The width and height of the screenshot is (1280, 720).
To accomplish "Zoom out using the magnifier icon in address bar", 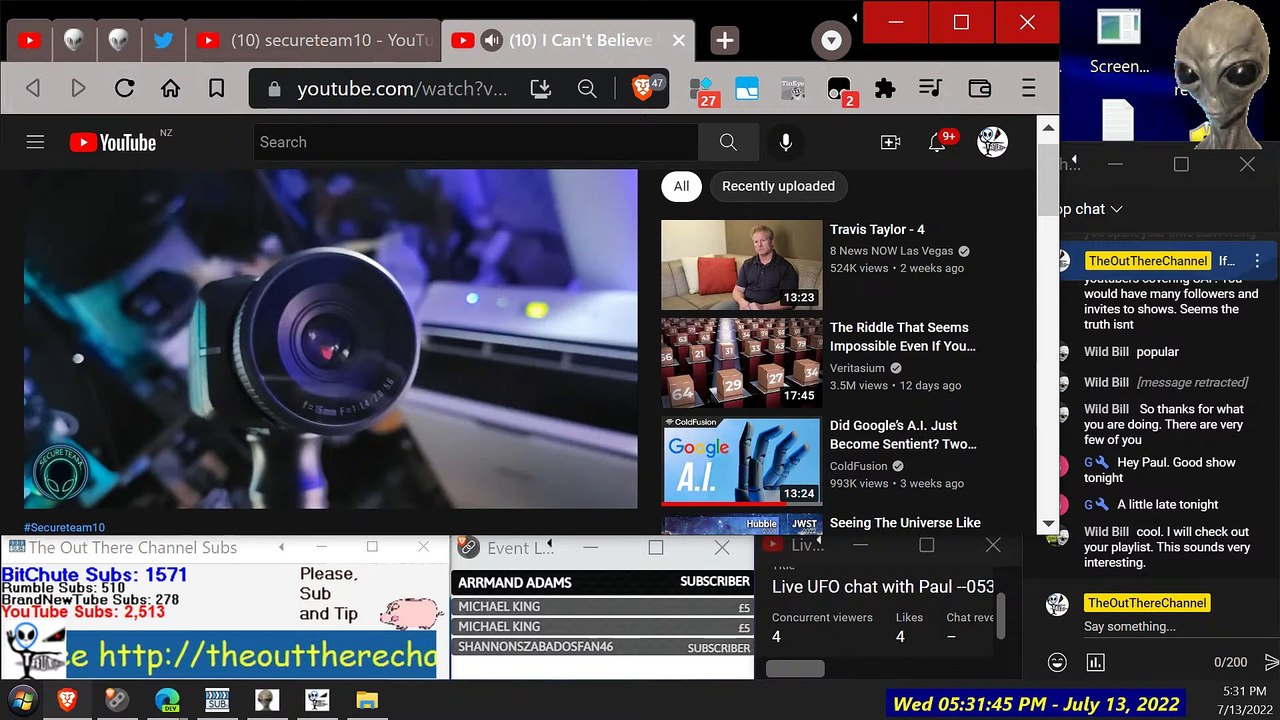I will click(x=587, y=89).
